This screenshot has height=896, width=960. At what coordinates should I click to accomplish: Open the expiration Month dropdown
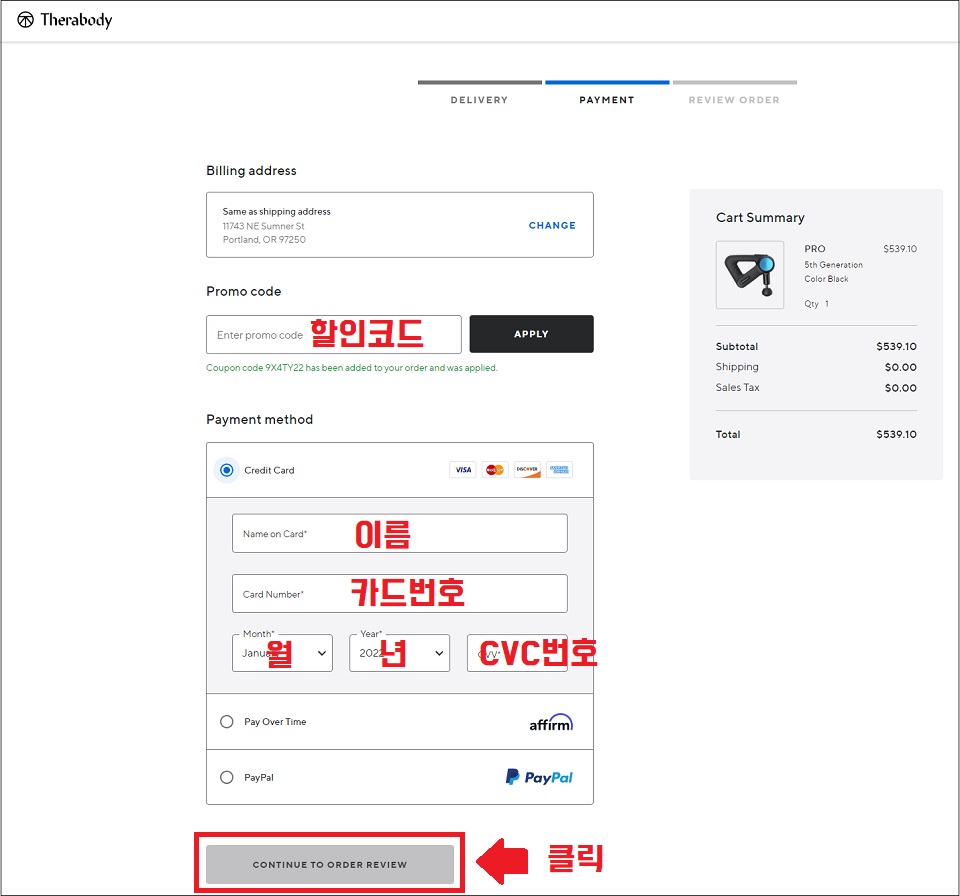pyautogui.click(x=282, y=653)
